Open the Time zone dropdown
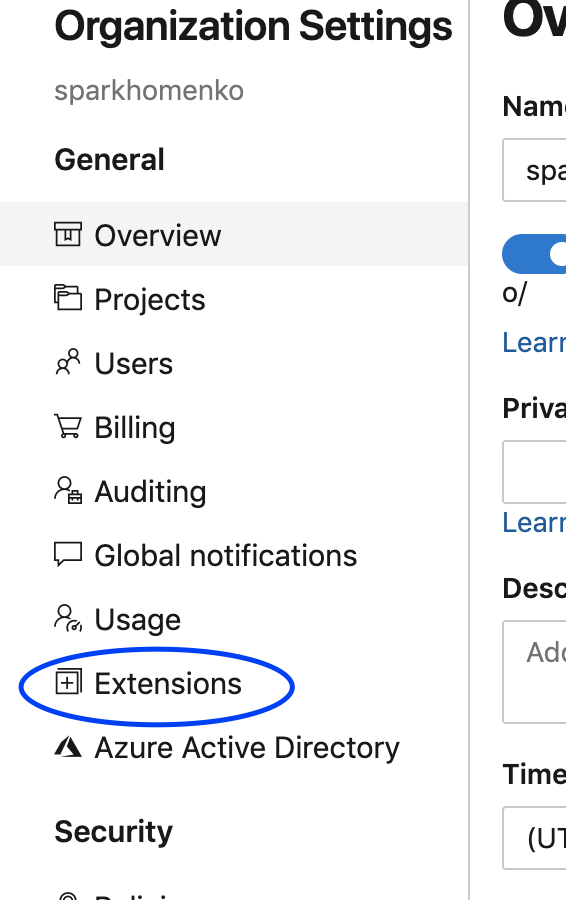The height and width of the screenshot is (900, 566). tap(534, 838)
